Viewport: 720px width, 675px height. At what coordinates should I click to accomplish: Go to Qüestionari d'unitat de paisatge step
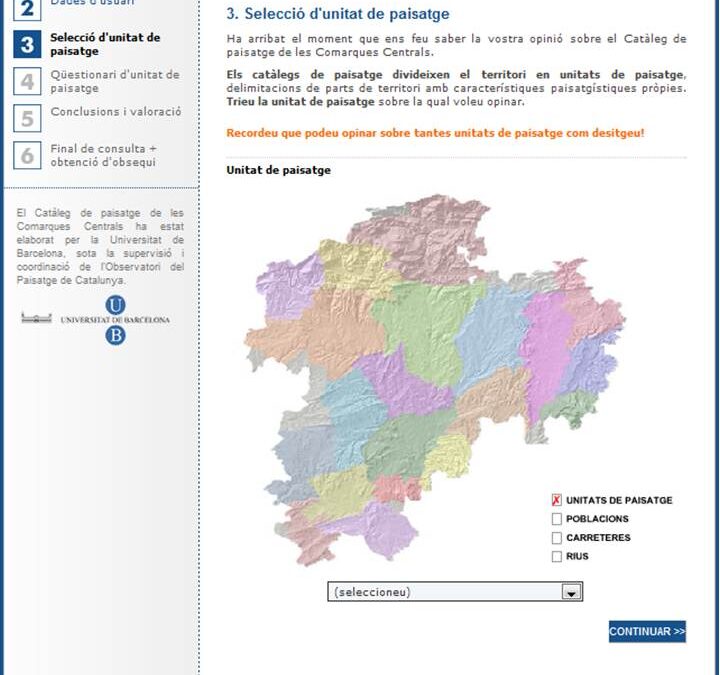point(115,81)
